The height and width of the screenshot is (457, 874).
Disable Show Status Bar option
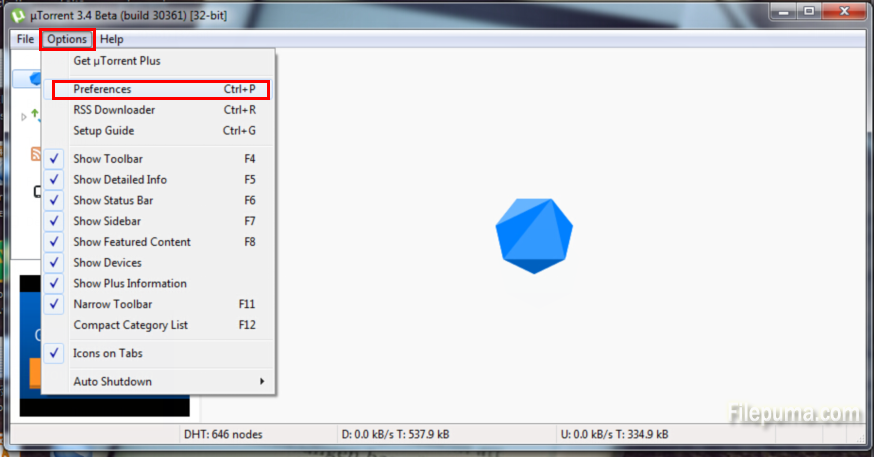(x=113, y=200)
